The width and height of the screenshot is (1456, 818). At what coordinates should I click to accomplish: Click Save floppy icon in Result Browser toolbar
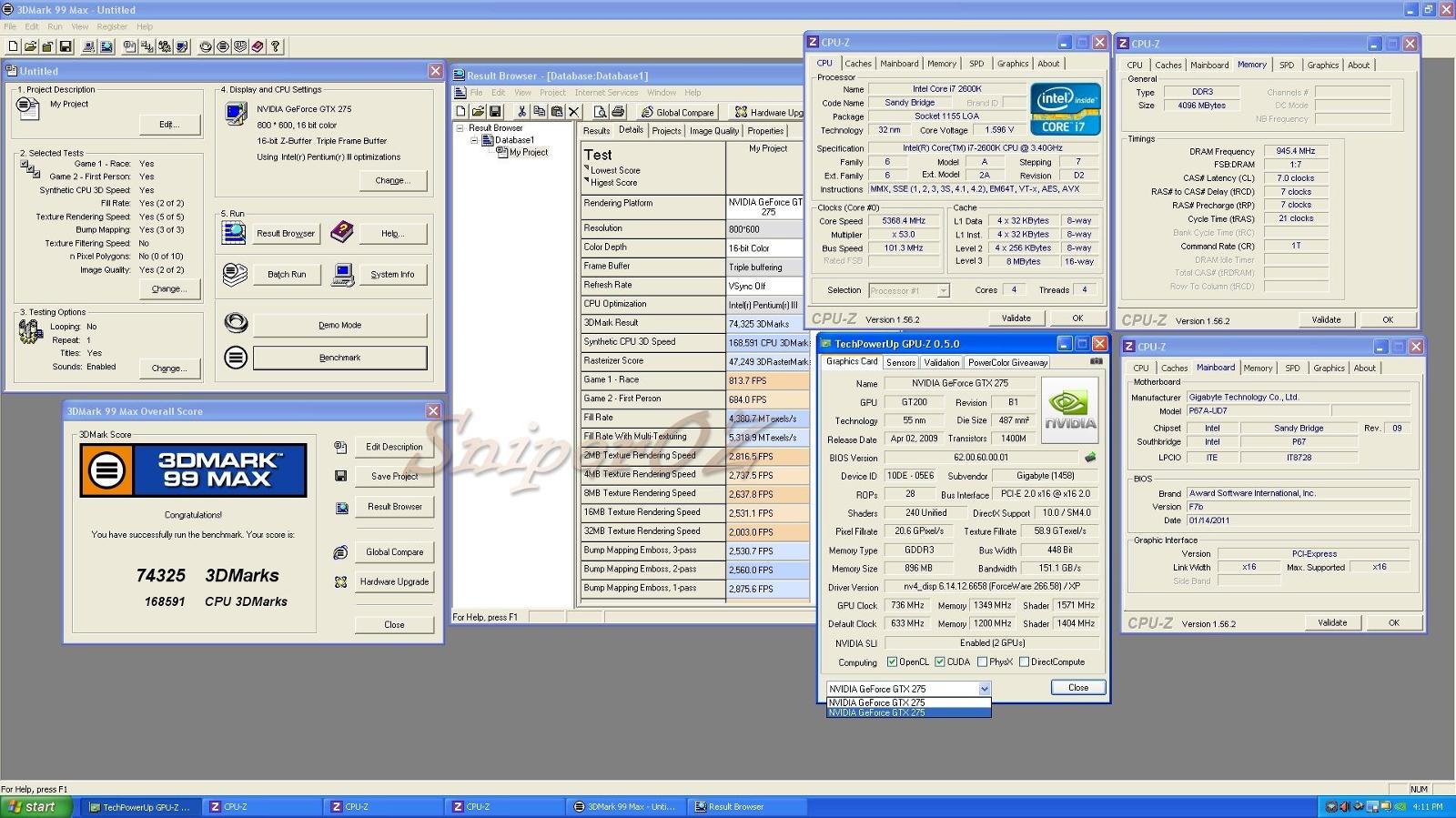(495, 112)
